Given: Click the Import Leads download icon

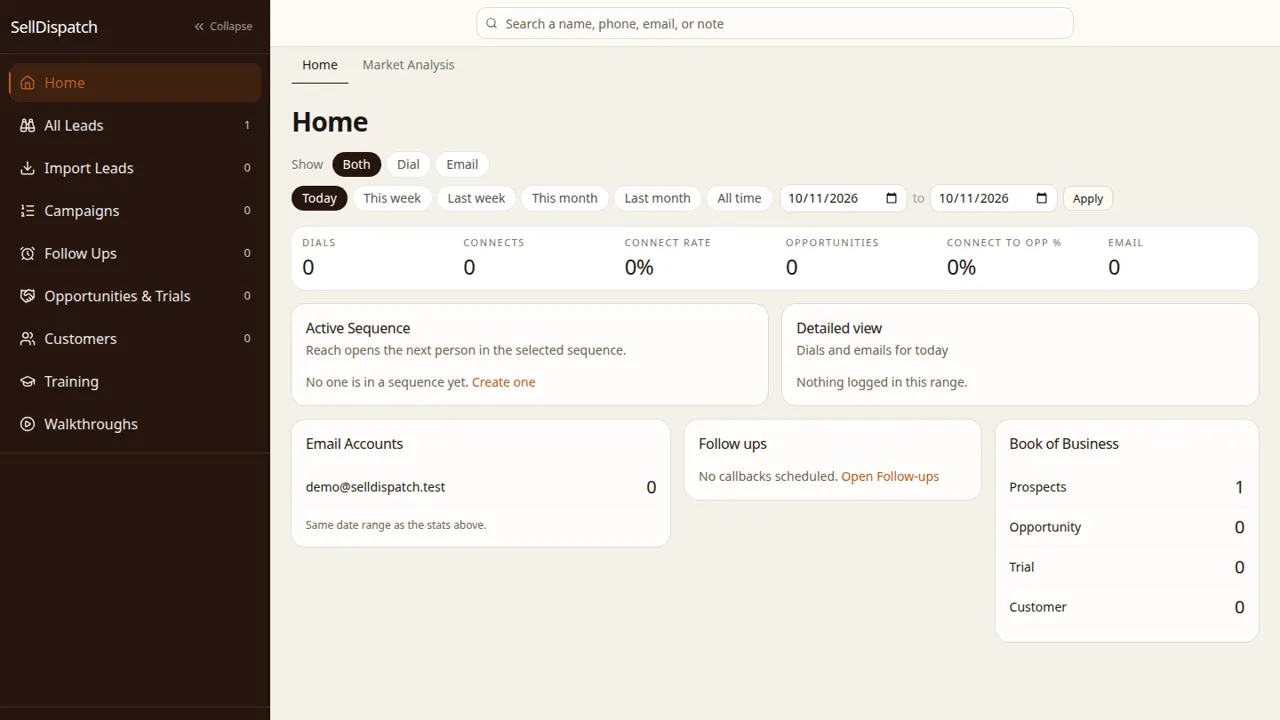Looking at the screenshot, I should tap(27, 168).
